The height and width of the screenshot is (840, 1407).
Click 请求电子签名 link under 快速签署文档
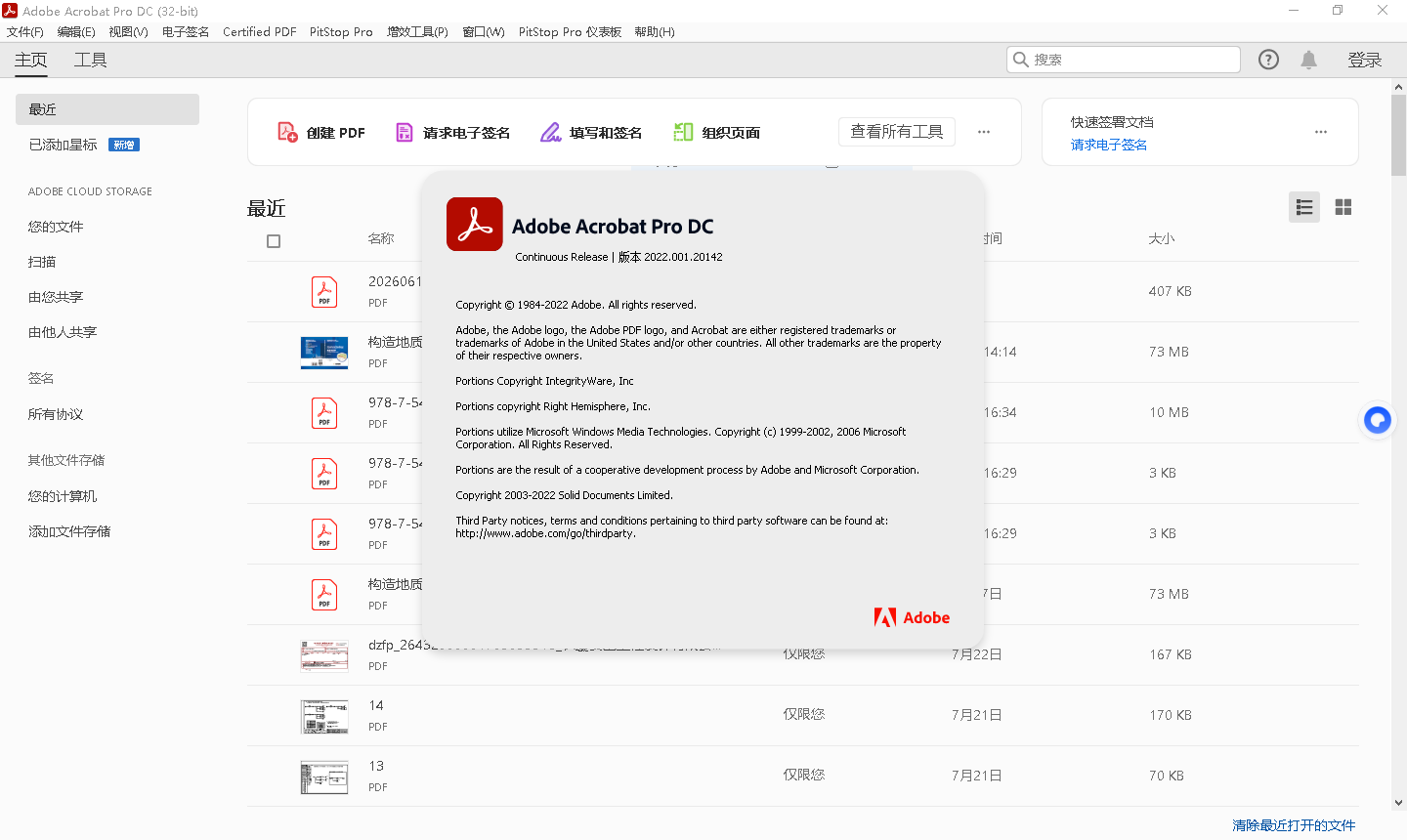coord(1109,145)
